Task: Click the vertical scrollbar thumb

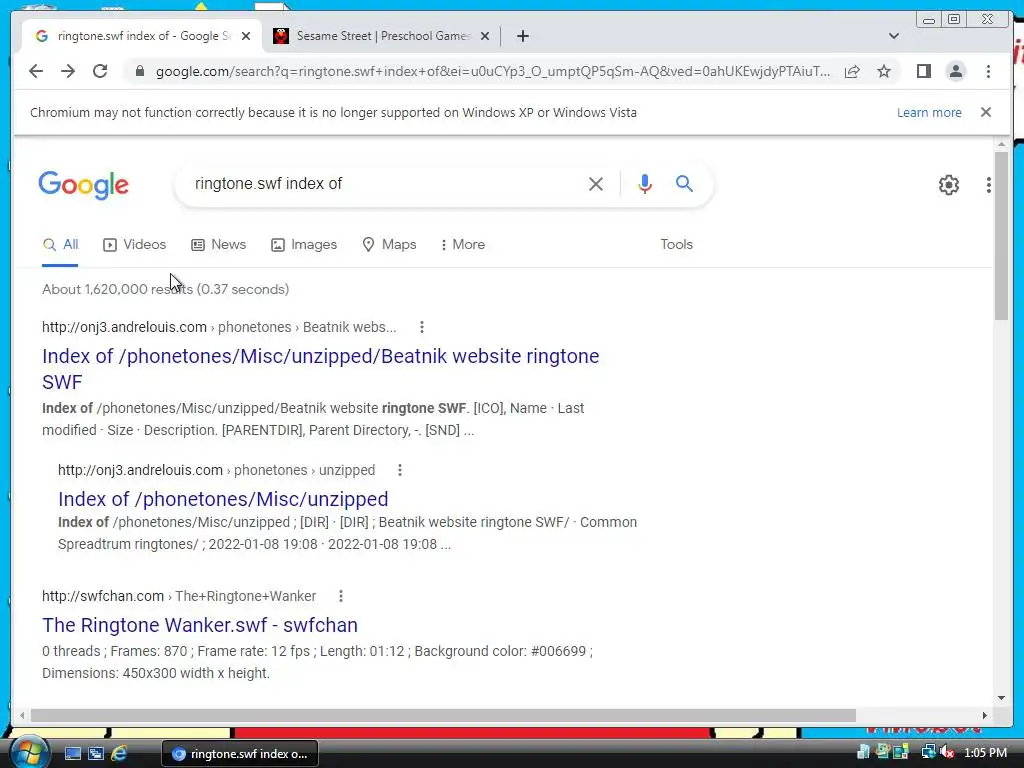Action: 1001,235
